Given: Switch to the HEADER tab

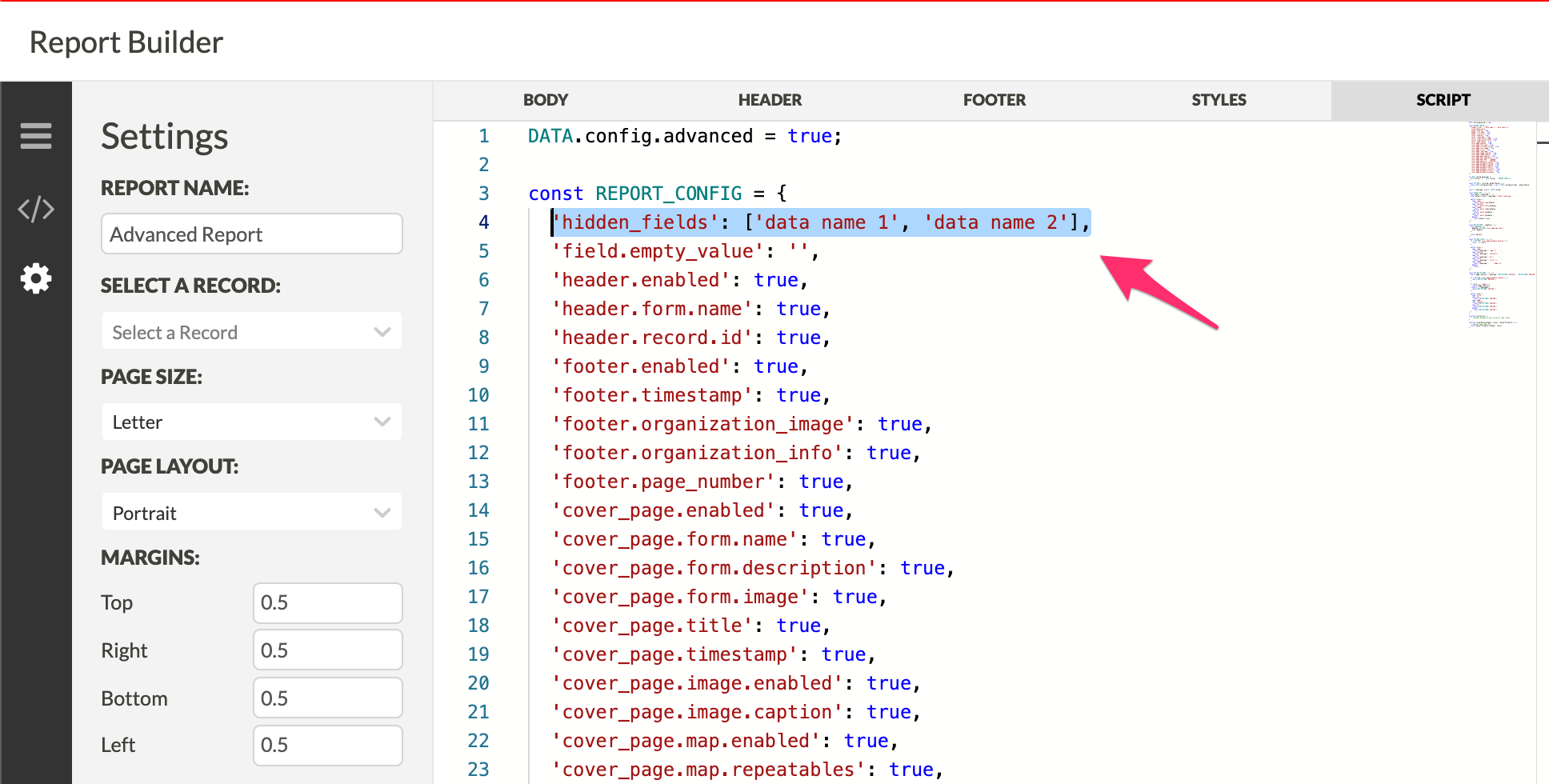Looking at the screenshot, I should click(770, 100).
